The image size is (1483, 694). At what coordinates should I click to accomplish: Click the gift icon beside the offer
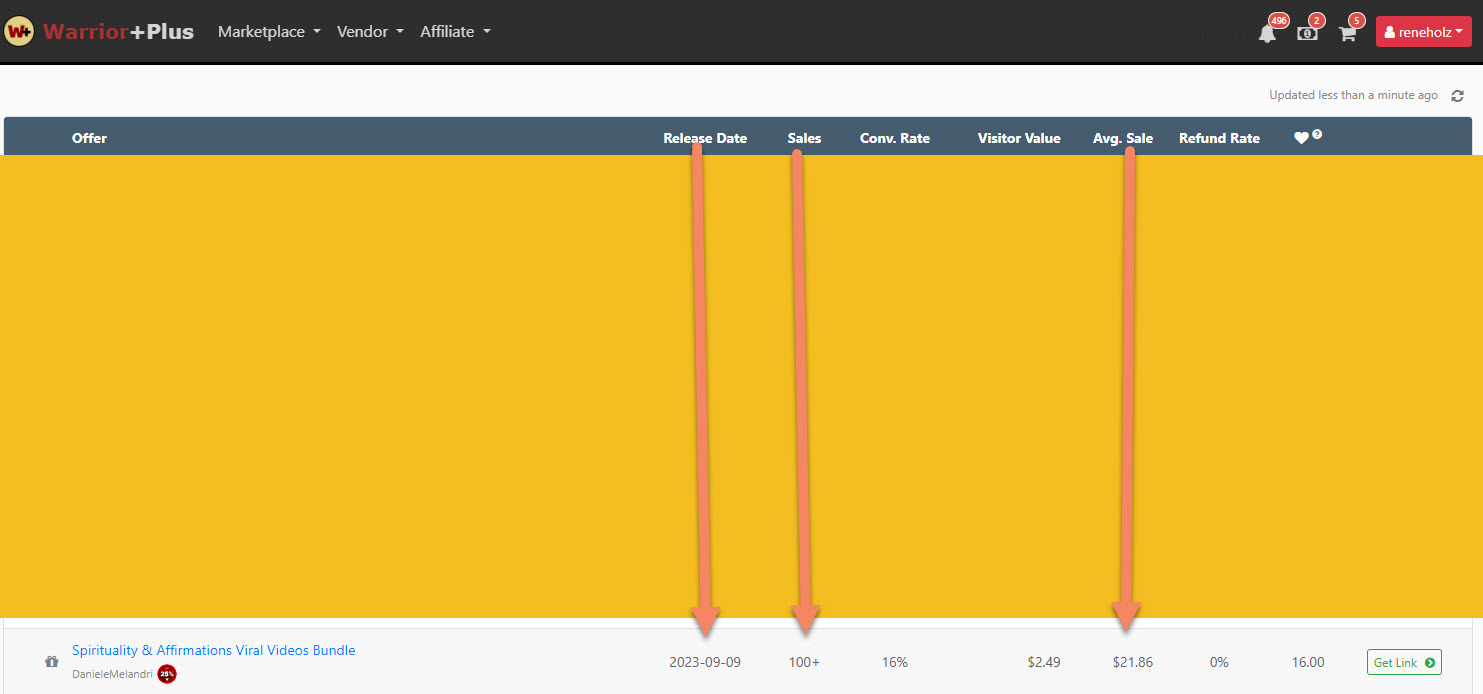click(x=52, y=661)
